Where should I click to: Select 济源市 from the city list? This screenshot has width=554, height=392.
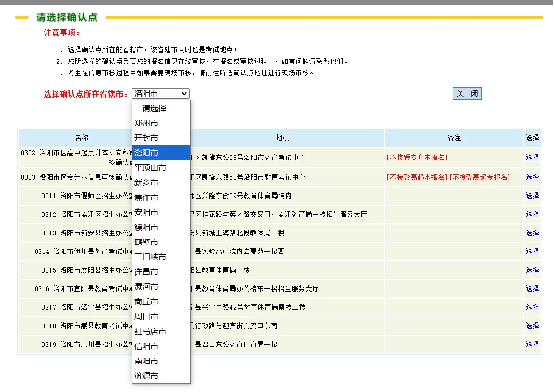click(x=161, y=375)
